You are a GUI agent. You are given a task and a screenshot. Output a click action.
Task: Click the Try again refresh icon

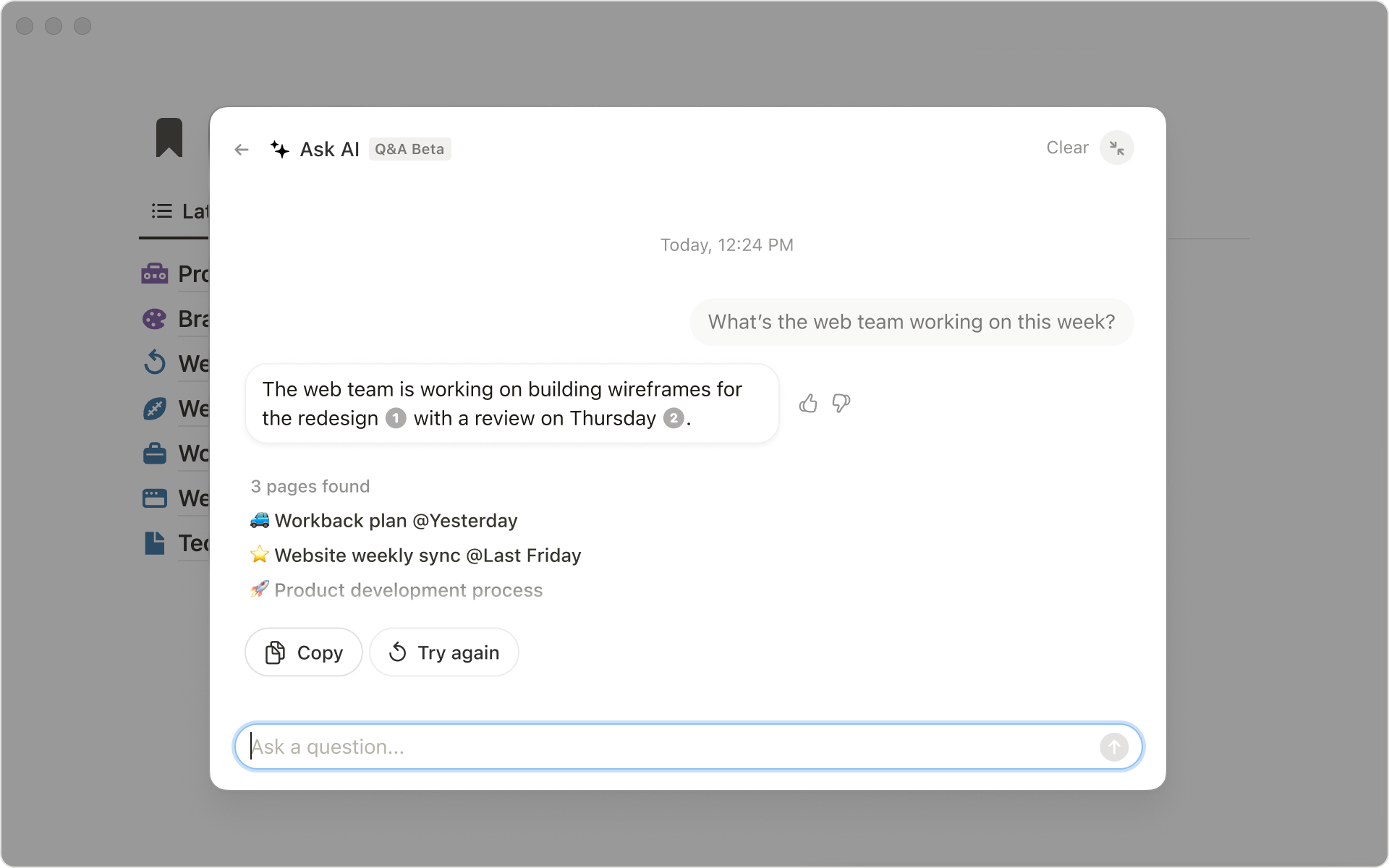tap(398, 651)
